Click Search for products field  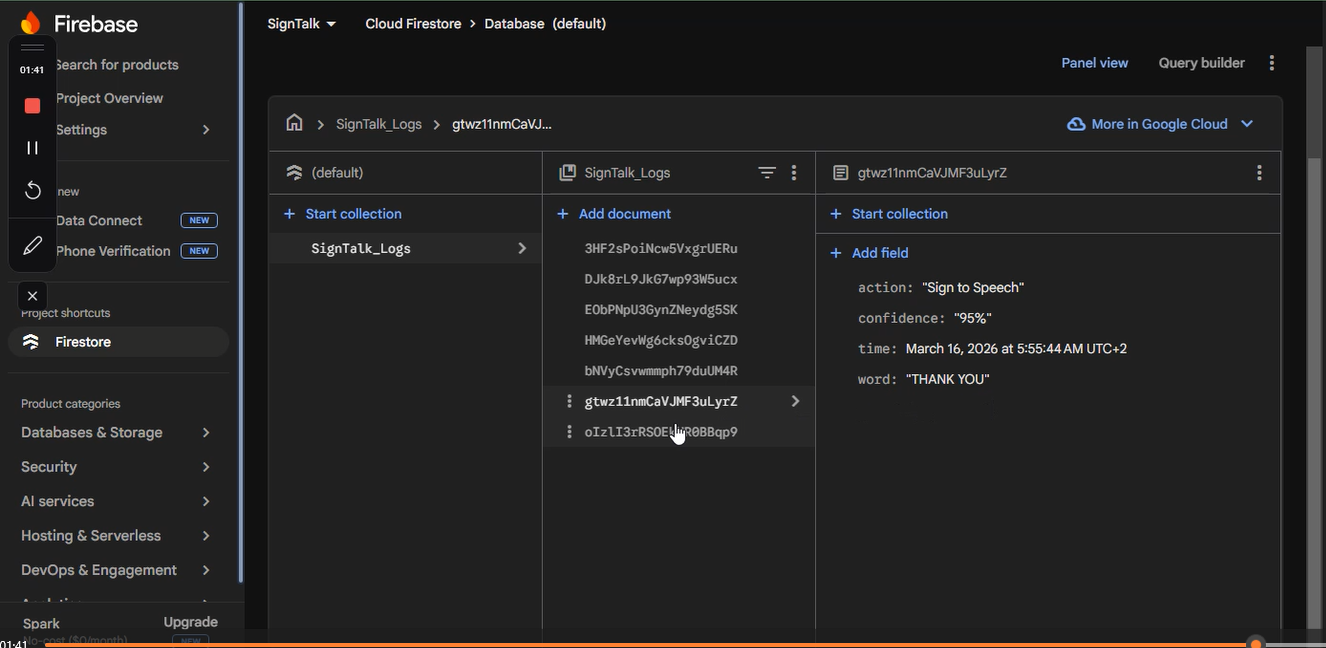point(116,65)
